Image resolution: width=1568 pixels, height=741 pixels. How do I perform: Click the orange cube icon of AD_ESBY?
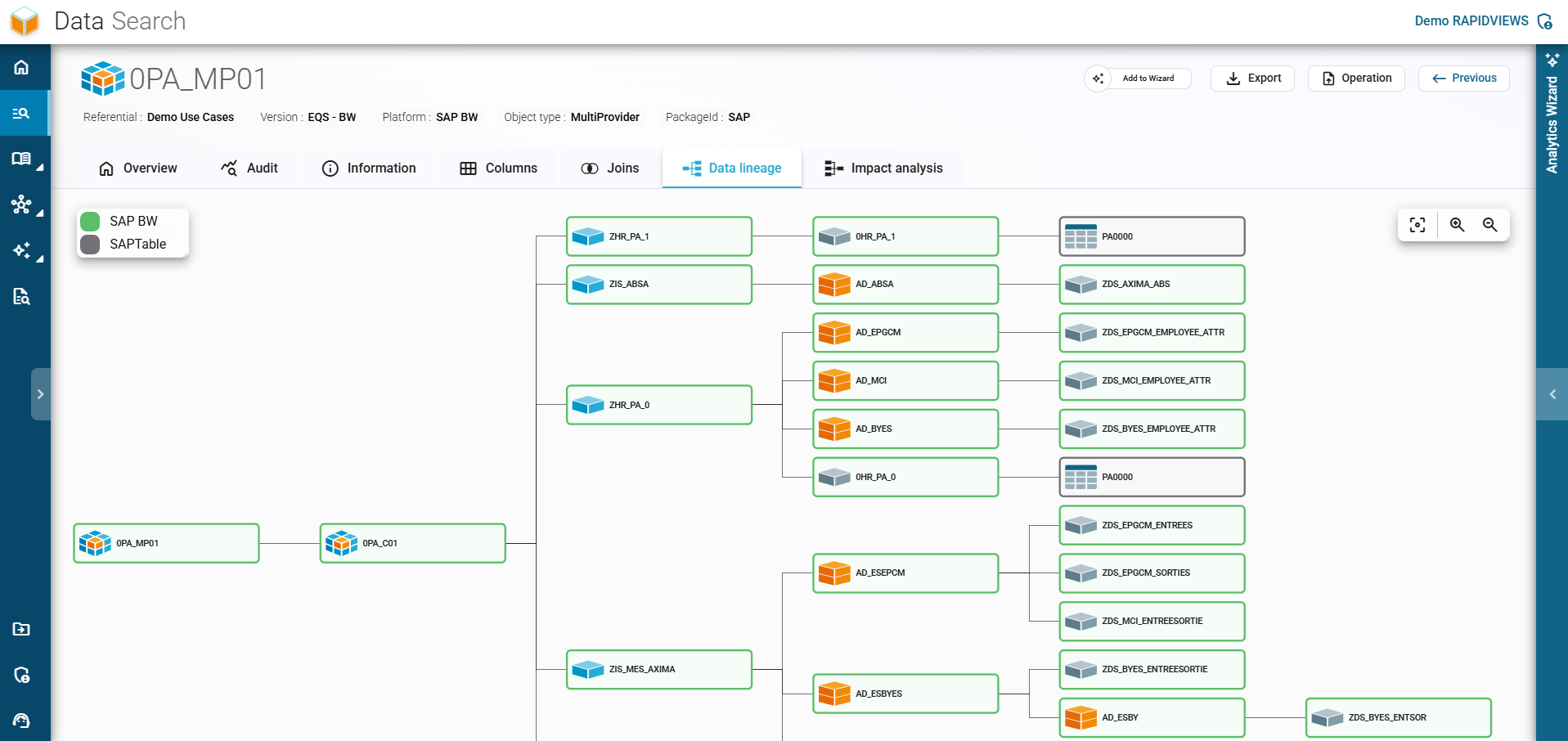point(1081,717)
